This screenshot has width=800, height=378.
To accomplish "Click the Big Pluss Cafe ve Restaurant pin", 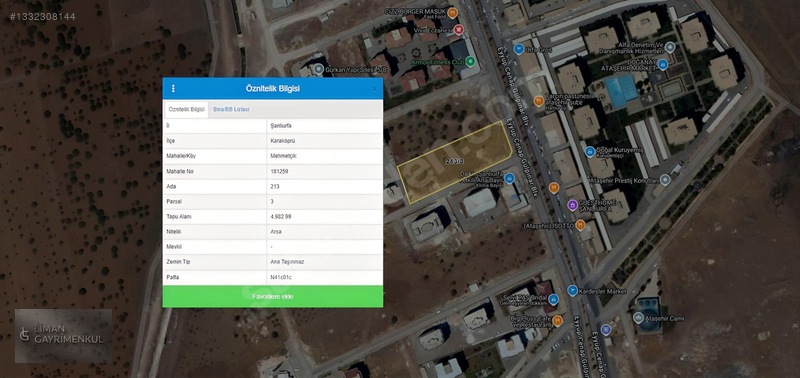I will point(557,321).
